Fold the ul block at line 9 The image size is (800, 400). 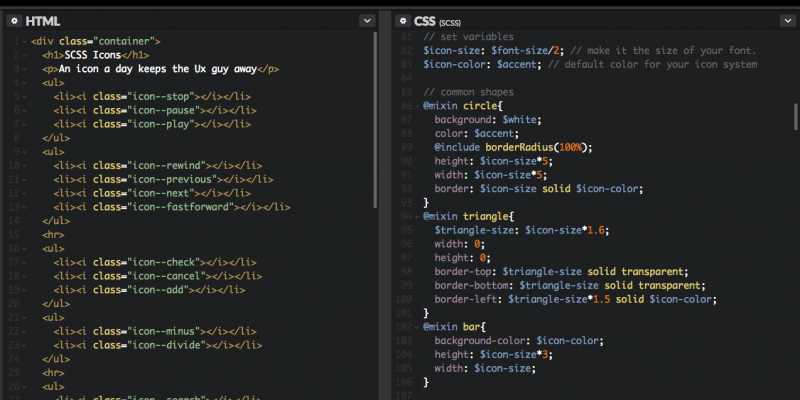[x=25, y=152]
